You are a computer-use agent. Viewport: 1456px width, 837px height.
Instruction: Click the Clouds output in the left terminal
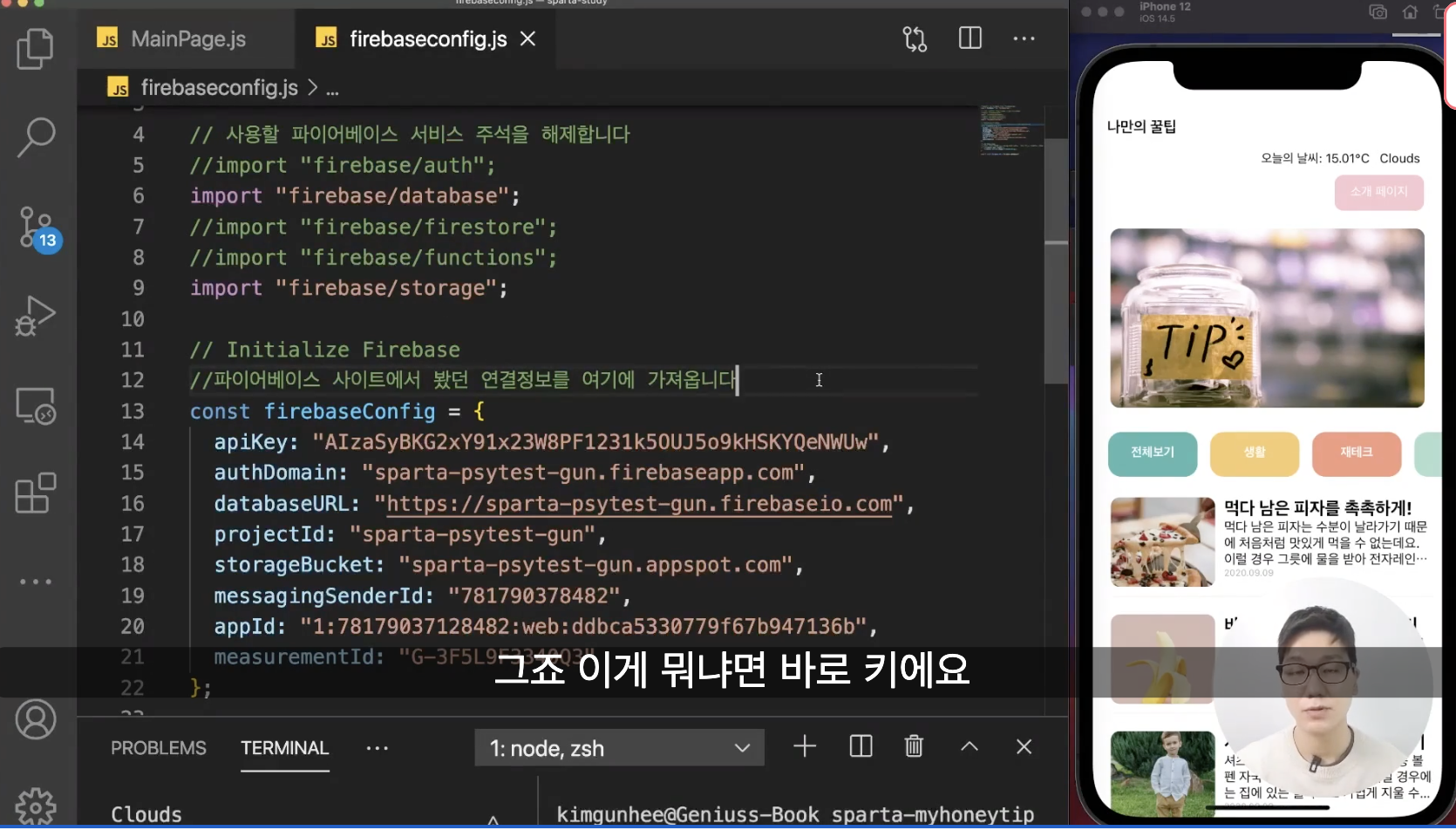click(146, 814)
